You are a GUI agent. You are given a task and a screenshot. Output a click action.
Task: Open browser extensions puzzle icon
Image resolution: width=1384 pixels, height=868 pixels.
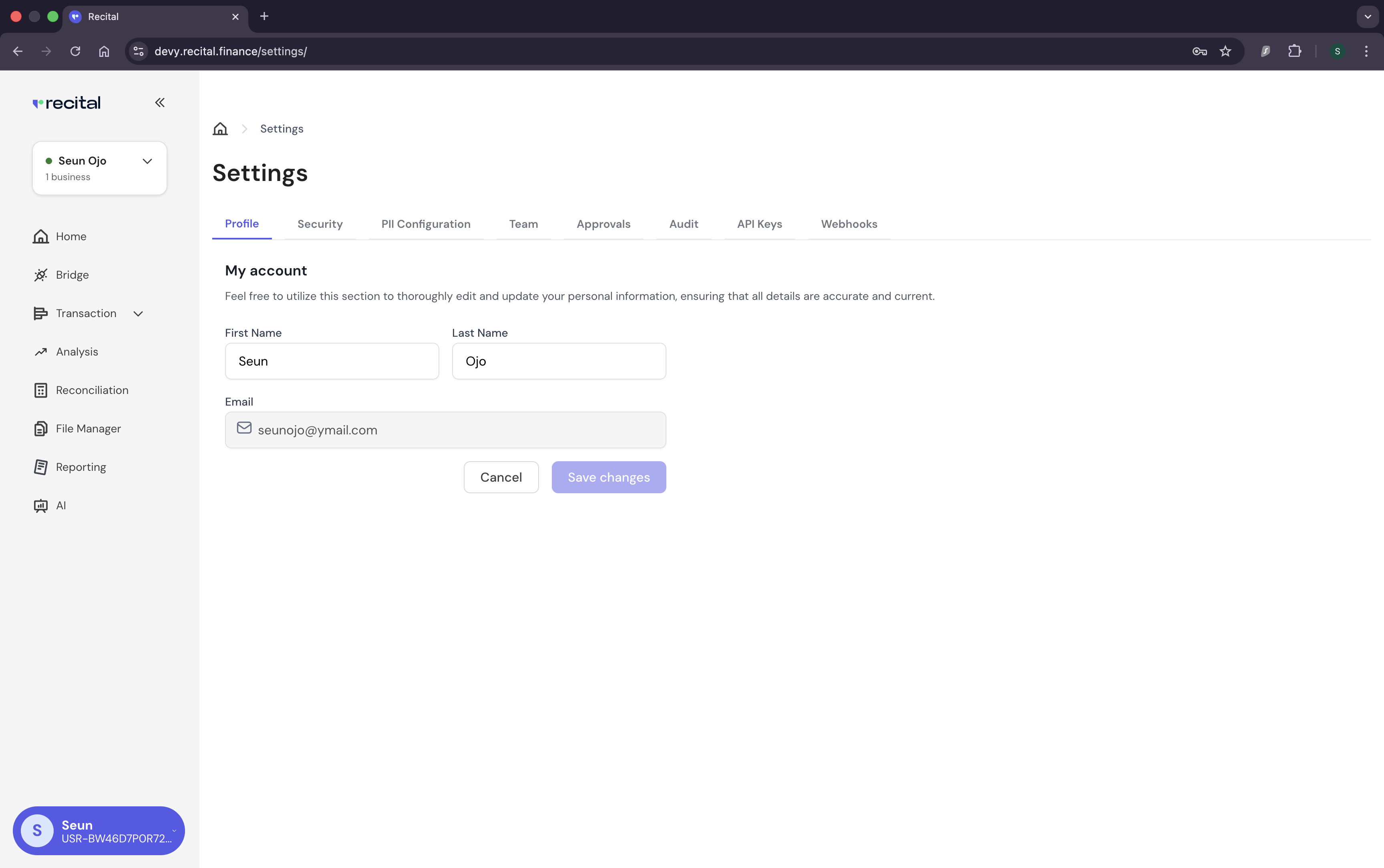point(1294,51)
